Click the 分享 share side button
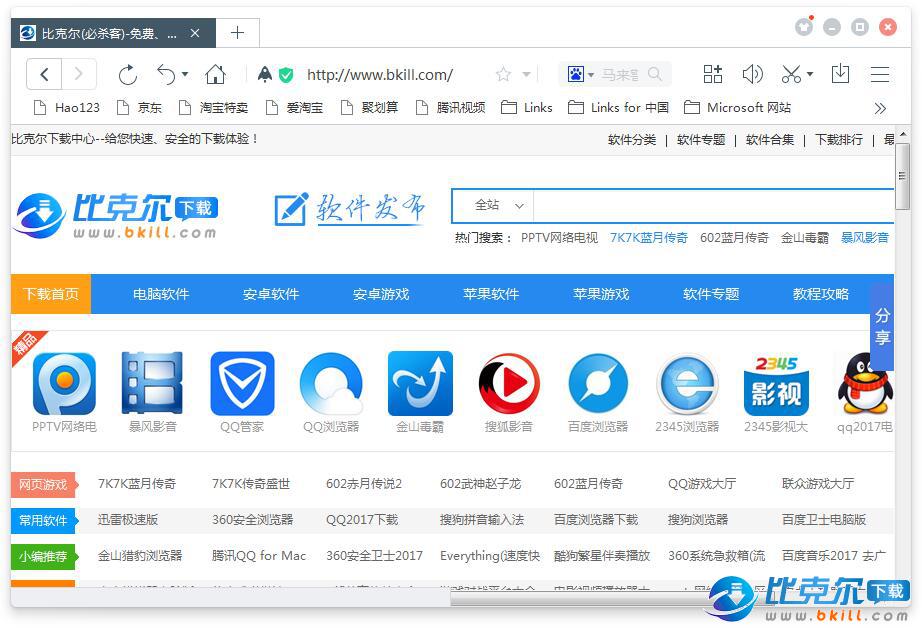922x628 pixels. (x=882, y=326)
